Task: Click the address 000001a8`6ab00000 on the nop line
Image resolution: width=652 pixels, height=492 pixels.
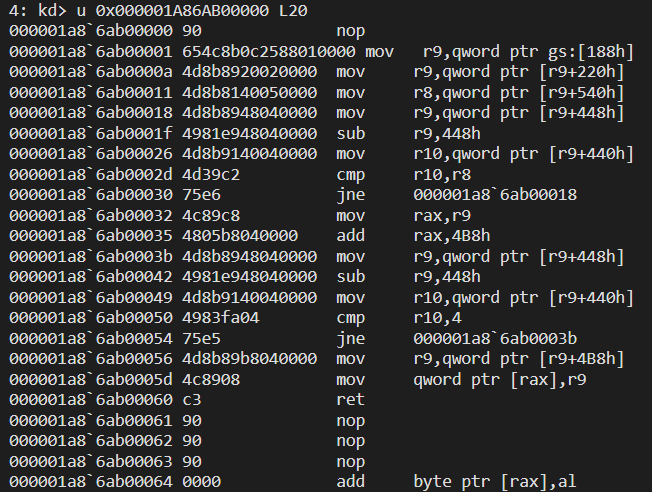Action: (91, 31)
